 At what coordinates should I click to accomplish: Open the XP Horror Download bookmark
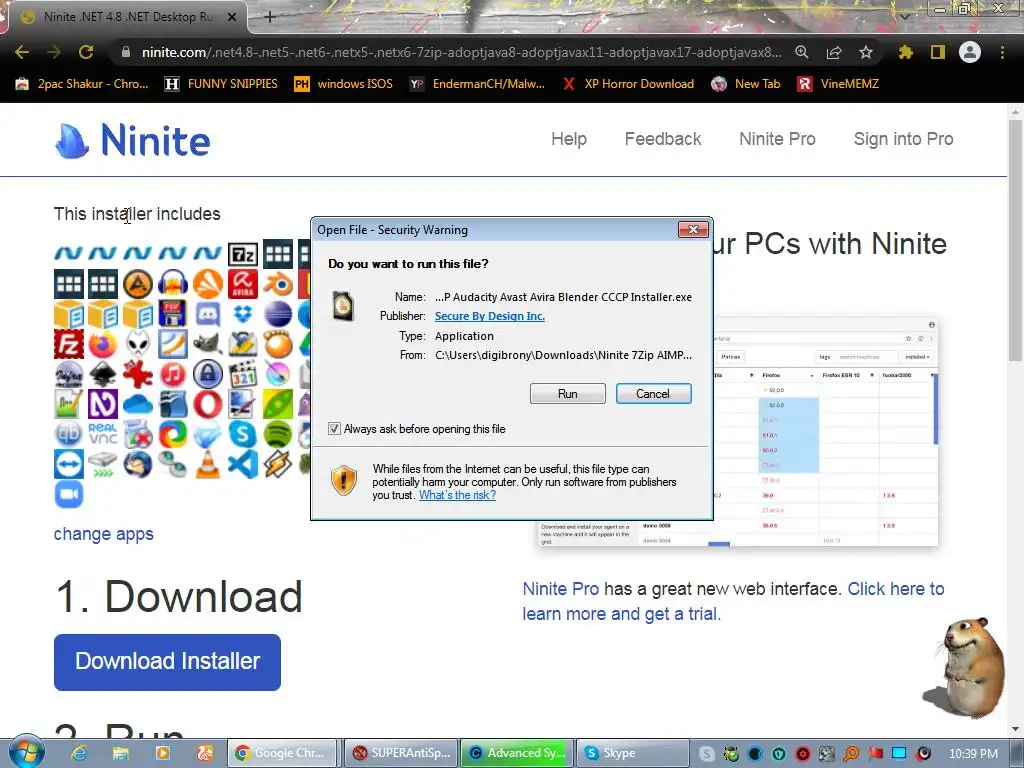tap(628, 84)
